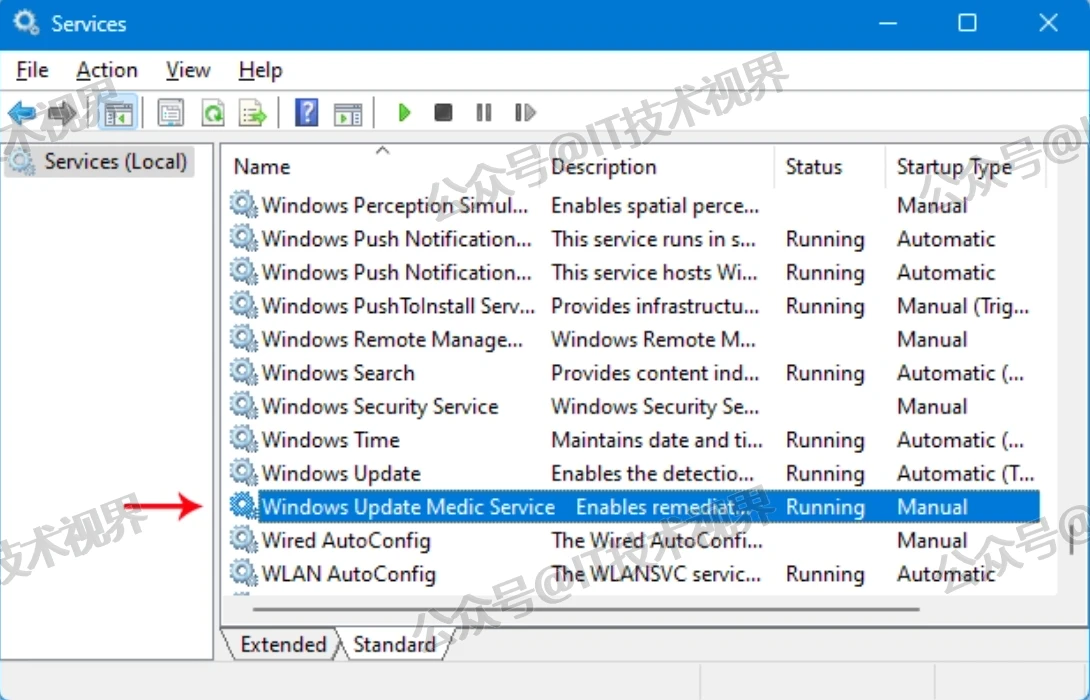Click the Forward arrow toolbar icon
1090x700 pixels.
pyautogui.click(x=62, y=113)
